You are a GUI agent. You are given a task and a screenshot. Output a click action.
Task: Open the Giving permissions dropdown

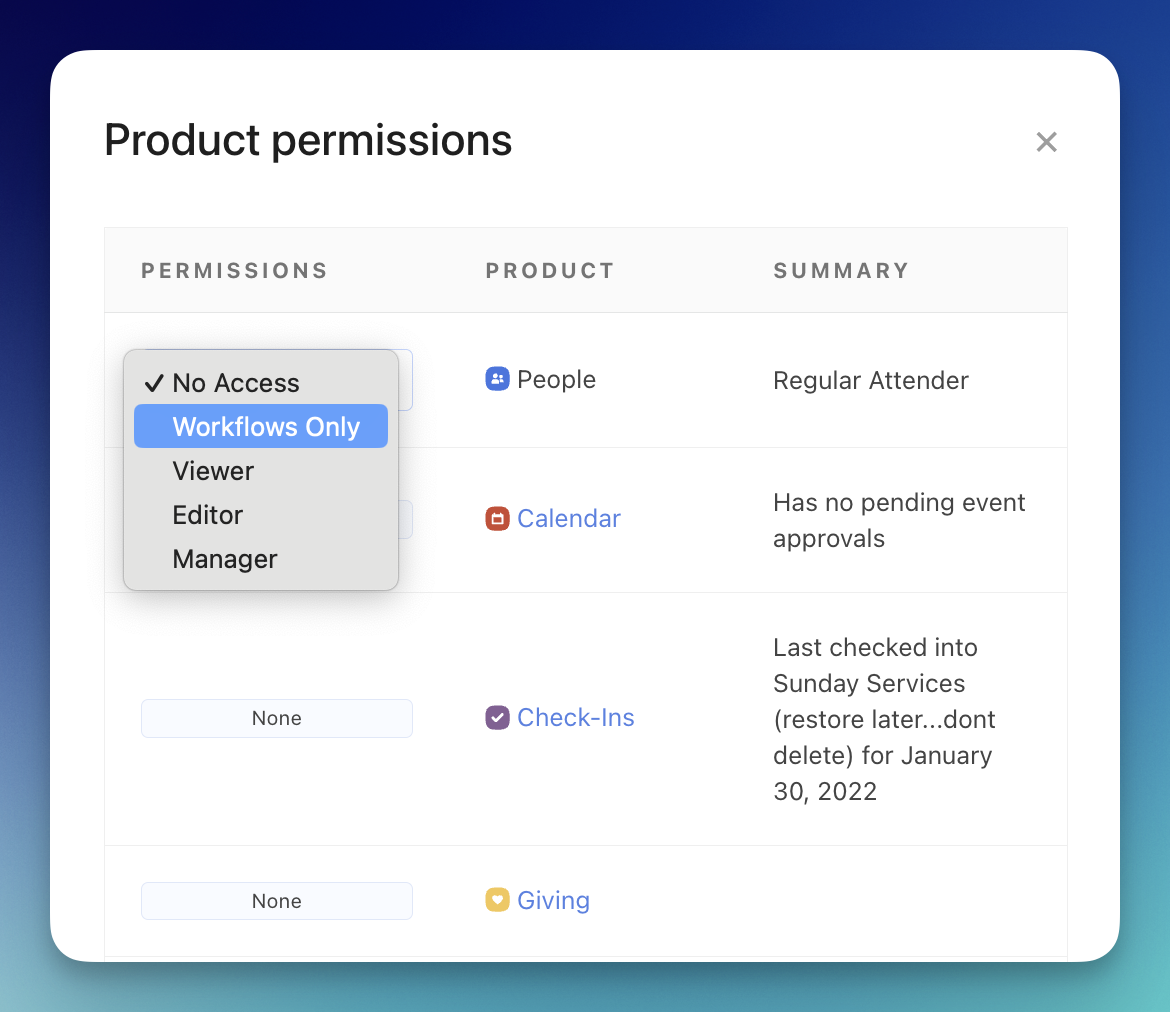(277, 901)
